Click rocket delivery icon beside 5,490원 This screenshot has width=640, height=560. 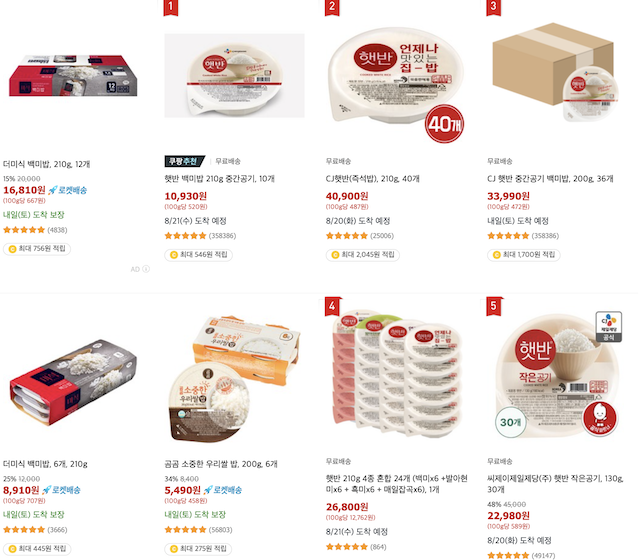click(208, 490)
